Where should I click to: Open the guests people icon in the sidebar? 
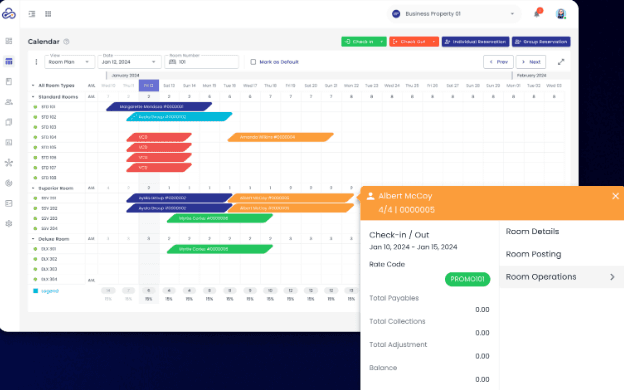(x=9, y=102)
